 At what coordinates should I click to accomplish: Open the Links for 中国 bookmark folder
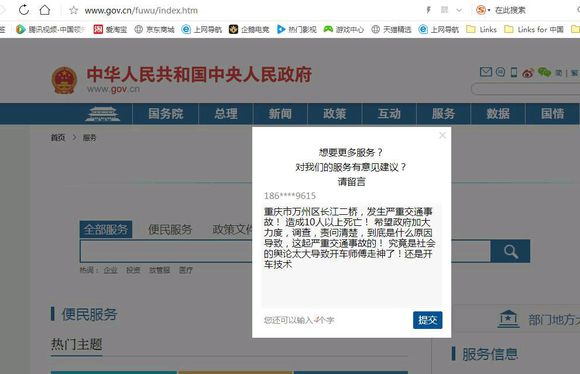pyautogui.click(x=534, y=29)
